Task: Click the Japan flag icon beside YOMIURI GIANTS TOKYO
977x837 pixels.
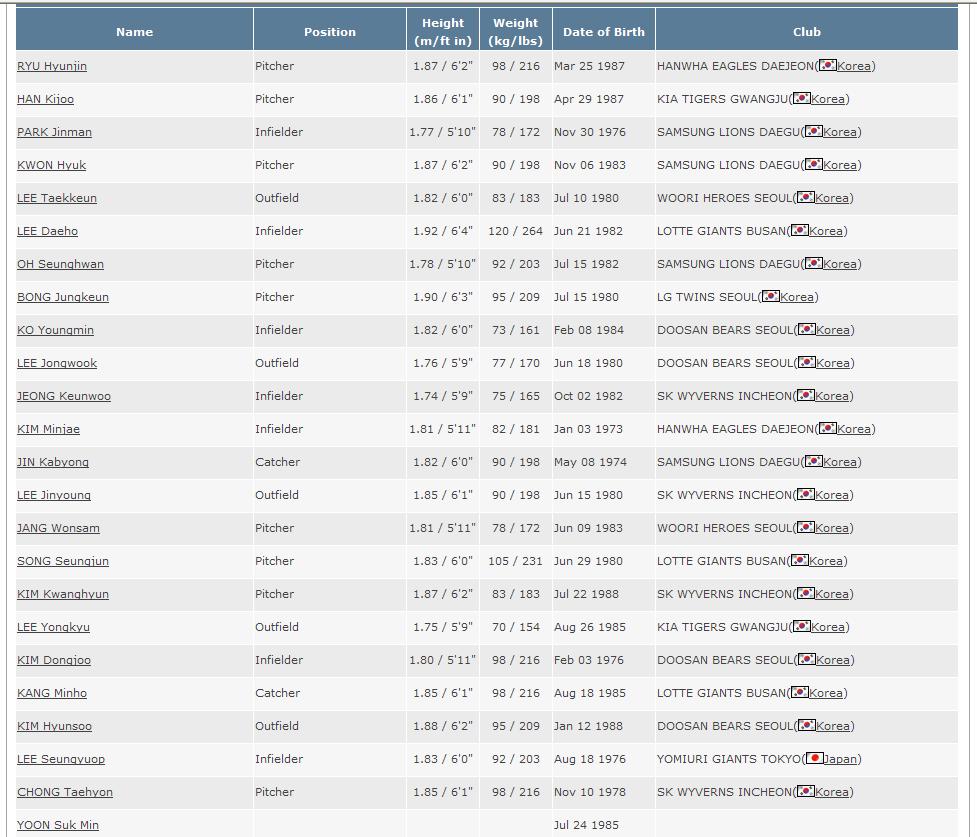Action: (x=815, y=759)
